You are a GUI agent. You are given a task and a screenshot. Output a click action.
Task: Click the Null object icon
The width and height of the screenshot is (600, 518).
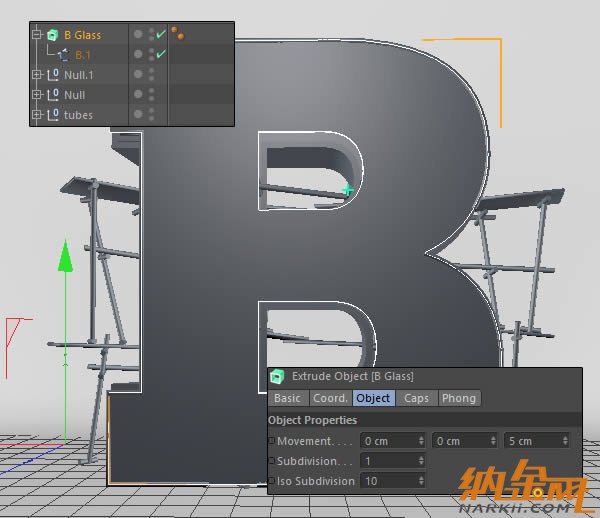click(x=53, y=94)
